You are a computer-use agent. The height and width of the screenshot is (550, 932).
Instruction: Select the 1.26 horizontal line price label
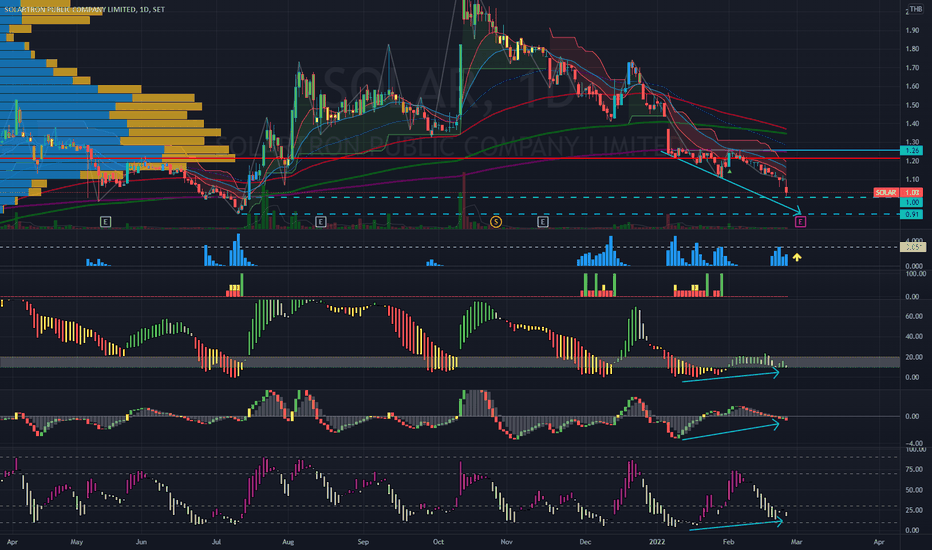[912, 151]
